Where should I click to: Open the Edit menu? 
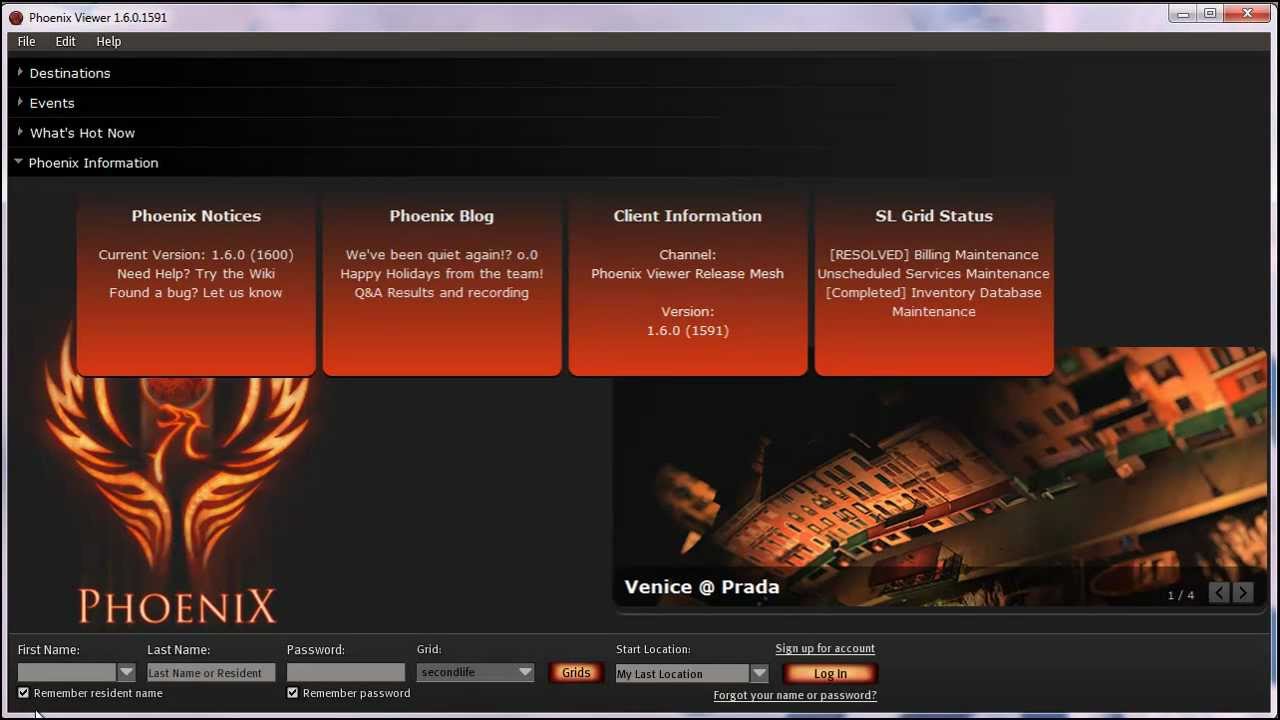(65, 41)
